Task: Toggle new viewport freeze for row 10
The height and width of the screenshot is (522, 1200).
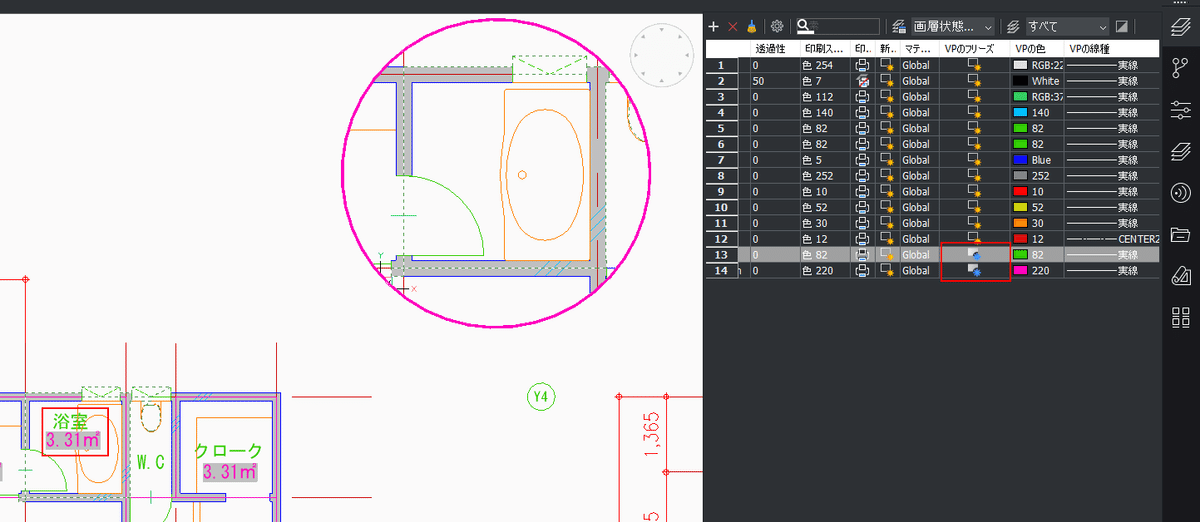Action: 887,207
